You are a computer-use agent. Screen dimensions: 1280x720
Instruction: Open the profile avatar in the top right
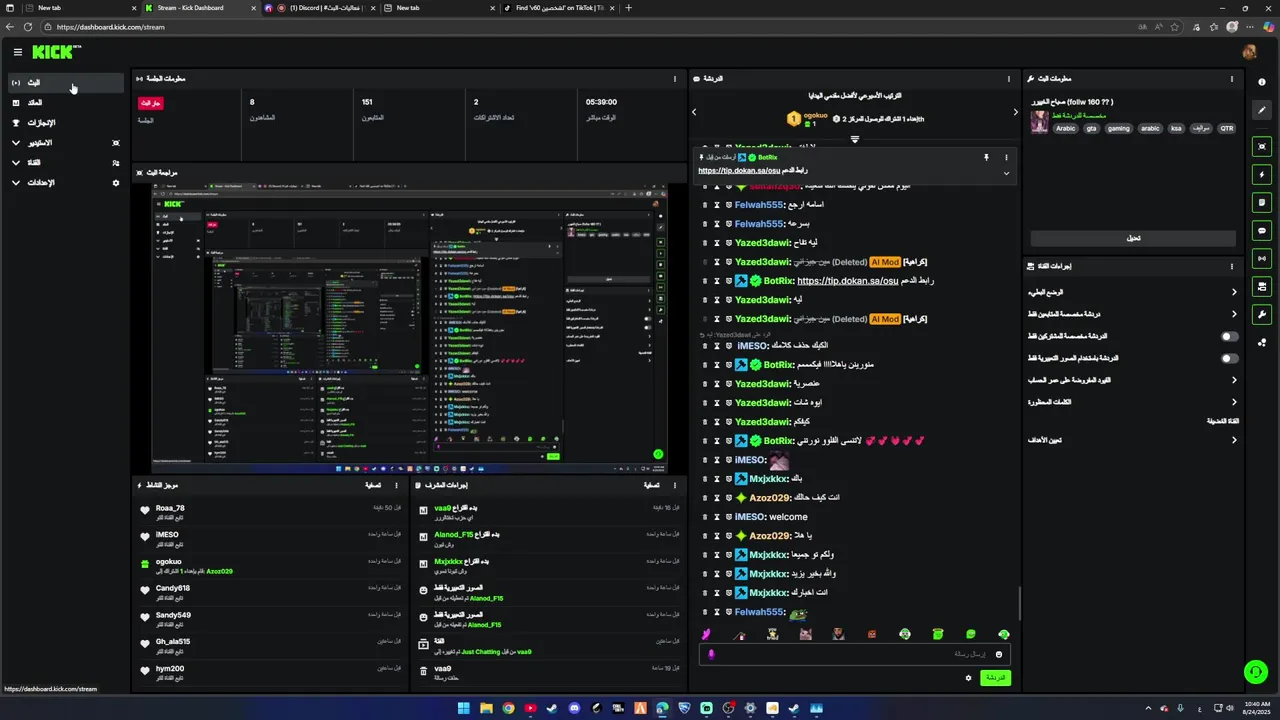tap(1249, 52)
